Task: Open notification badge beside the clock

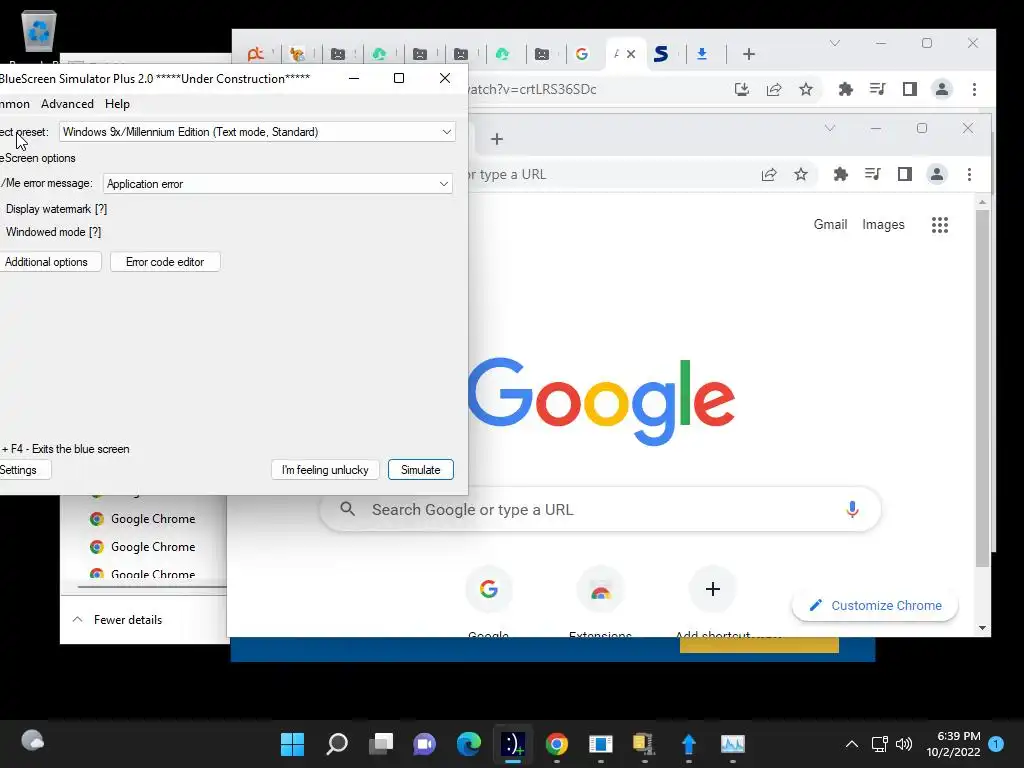Action: pyautogui.click(x=996, y=744)
